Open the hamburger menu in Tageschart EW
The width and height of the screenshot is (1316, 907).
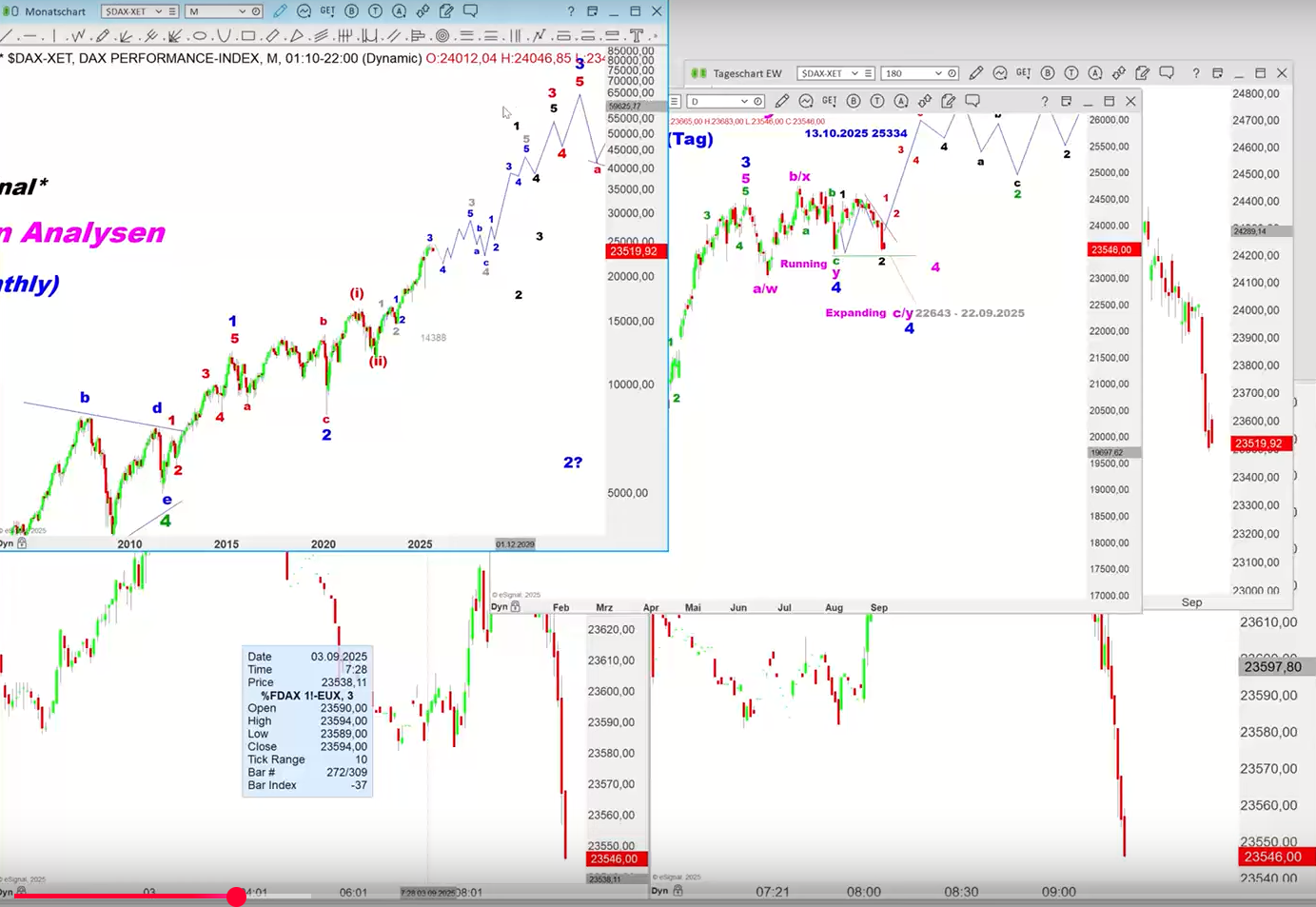click(868, 73)
